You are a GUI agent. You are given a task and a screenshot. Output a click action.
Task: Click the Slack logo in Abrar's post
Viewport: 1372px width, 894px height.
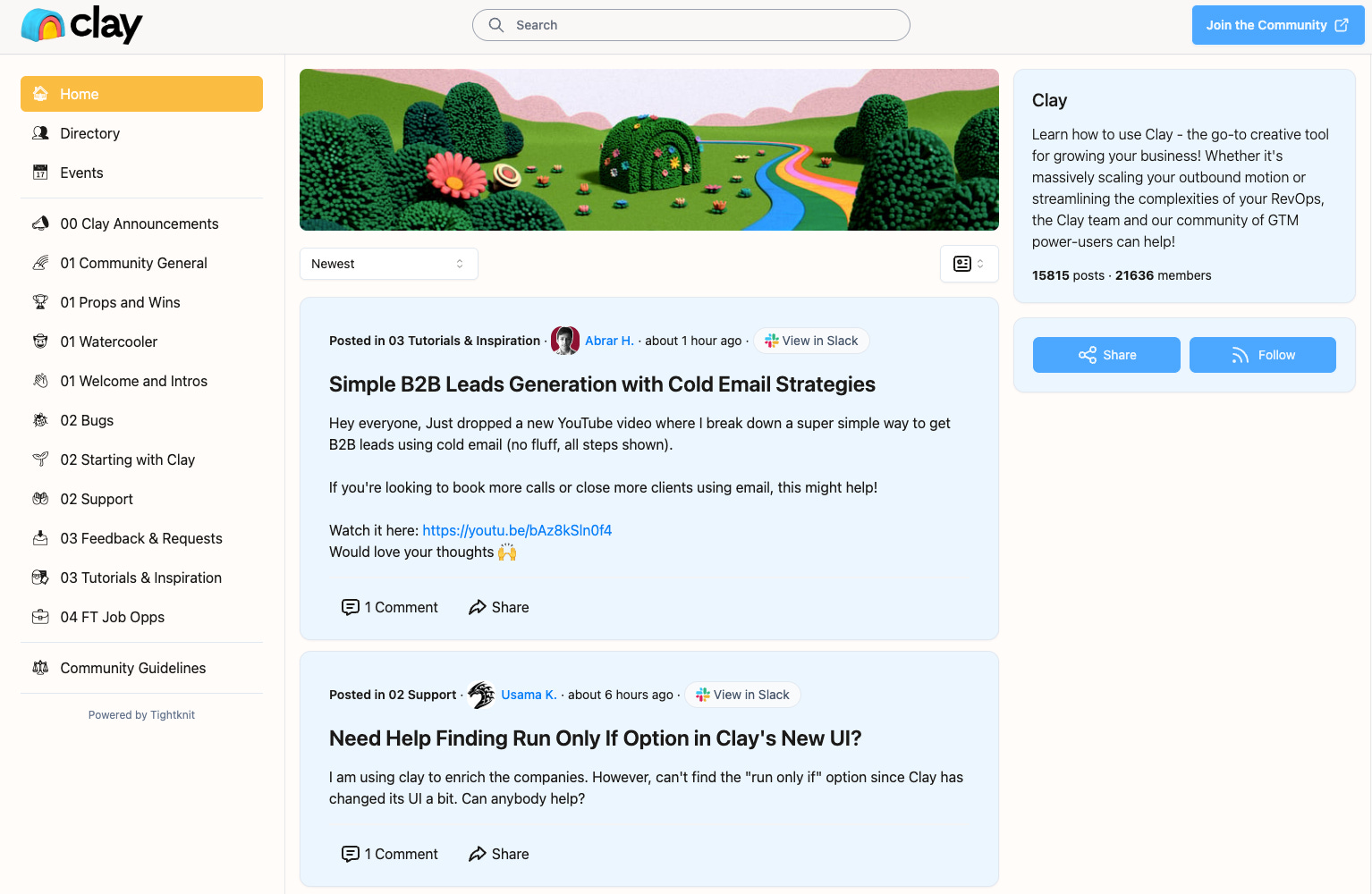coord(772,341)
